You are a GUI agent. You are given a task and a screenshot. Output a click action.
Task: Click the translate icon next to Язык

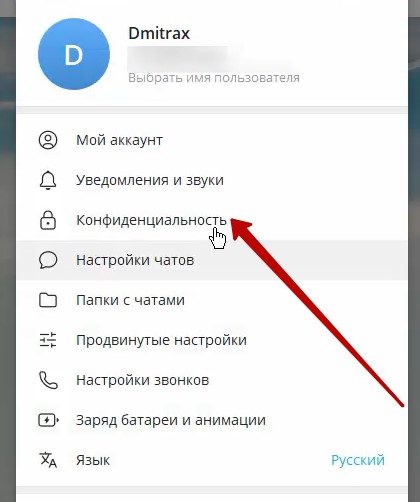pyautogui.click(x=48, y=460)
